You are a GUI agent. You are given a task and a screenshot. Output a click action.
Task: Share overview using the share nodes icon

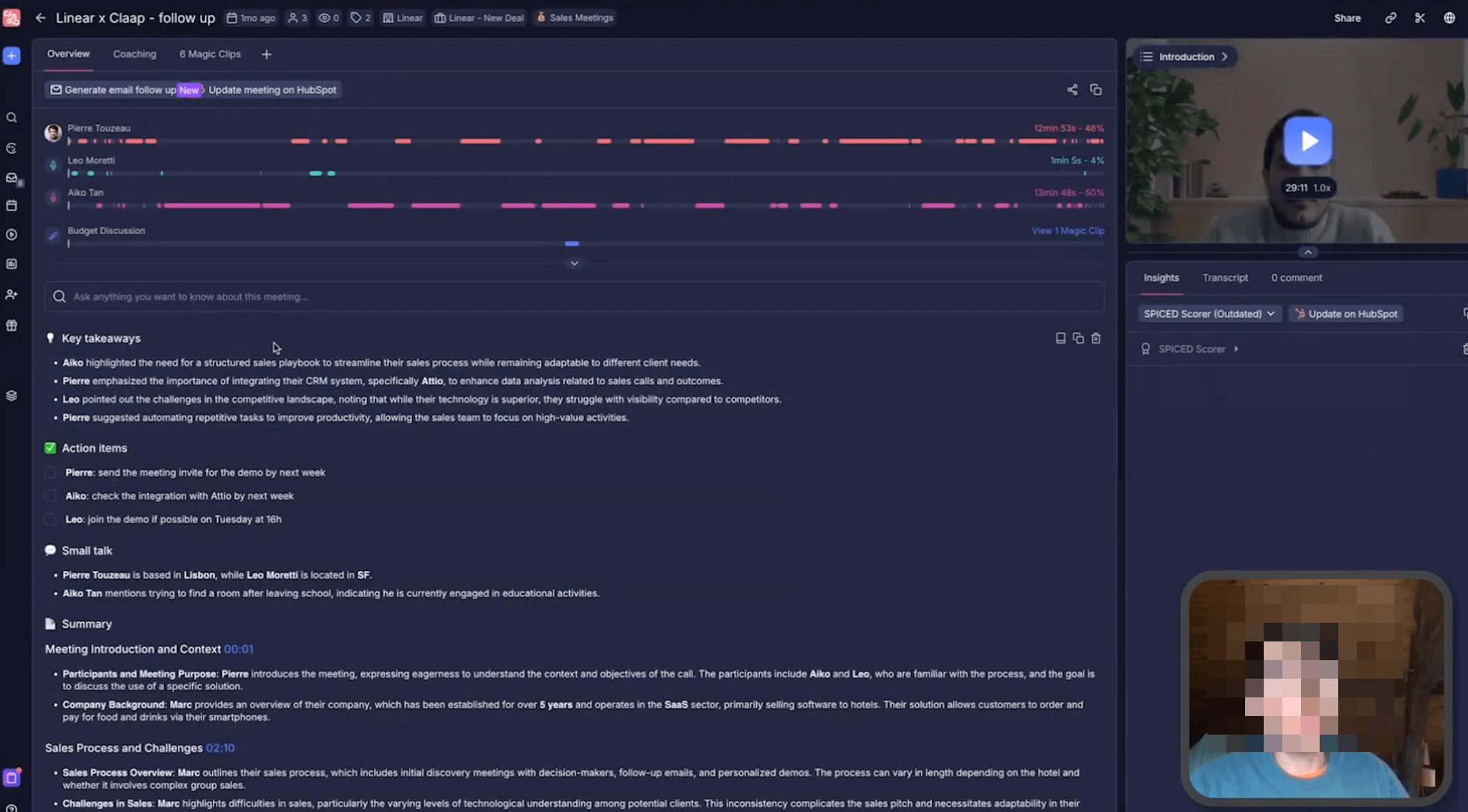coord(1072,90)
